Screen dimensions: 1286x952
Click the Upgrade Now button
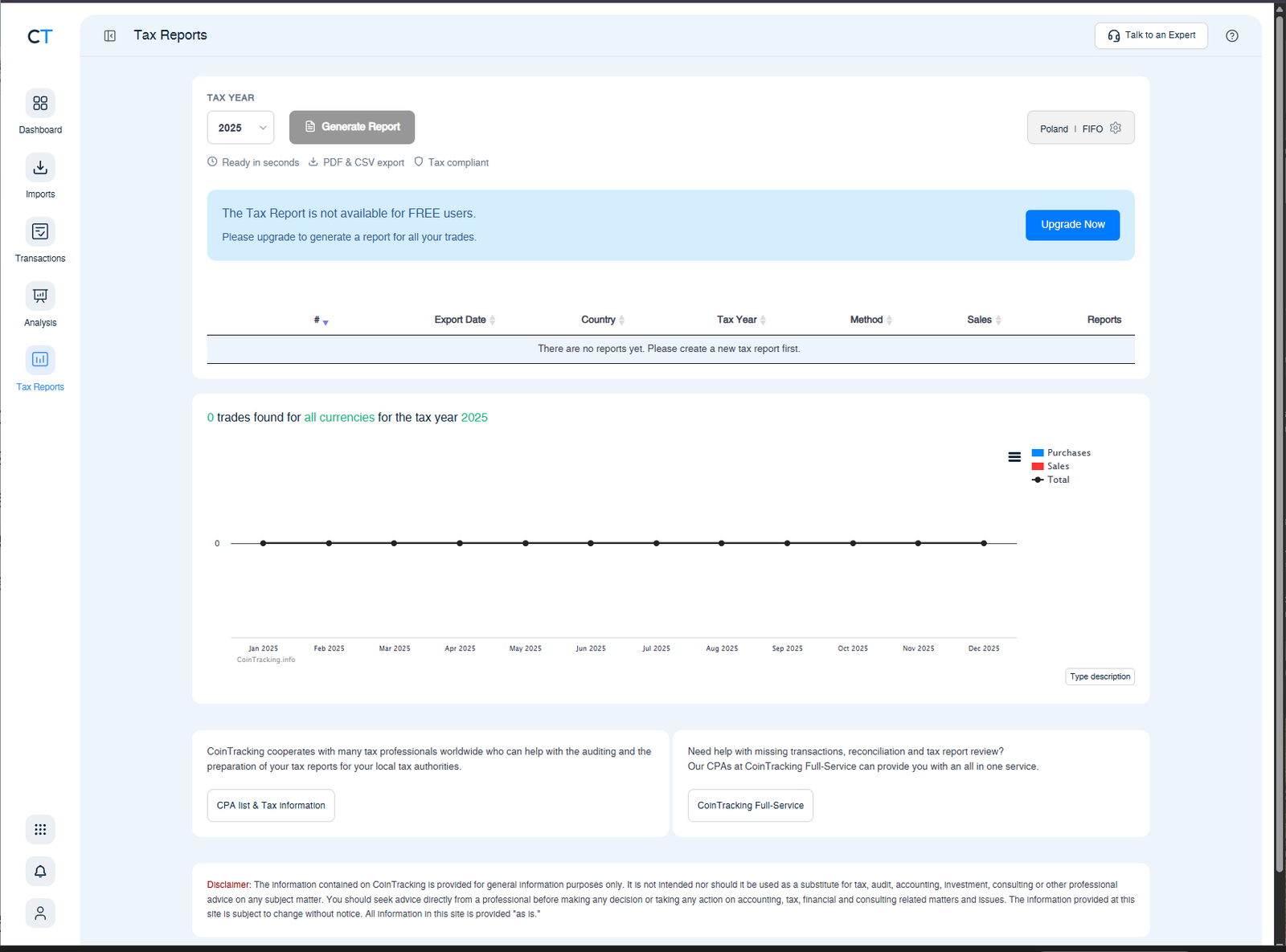click(1072, 225)
